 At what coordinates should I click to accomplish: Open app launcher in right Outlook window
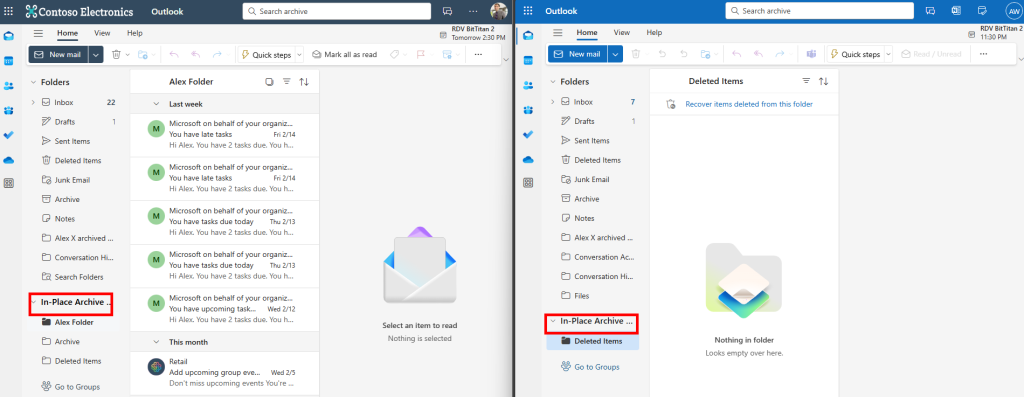[x=528, y=11]
